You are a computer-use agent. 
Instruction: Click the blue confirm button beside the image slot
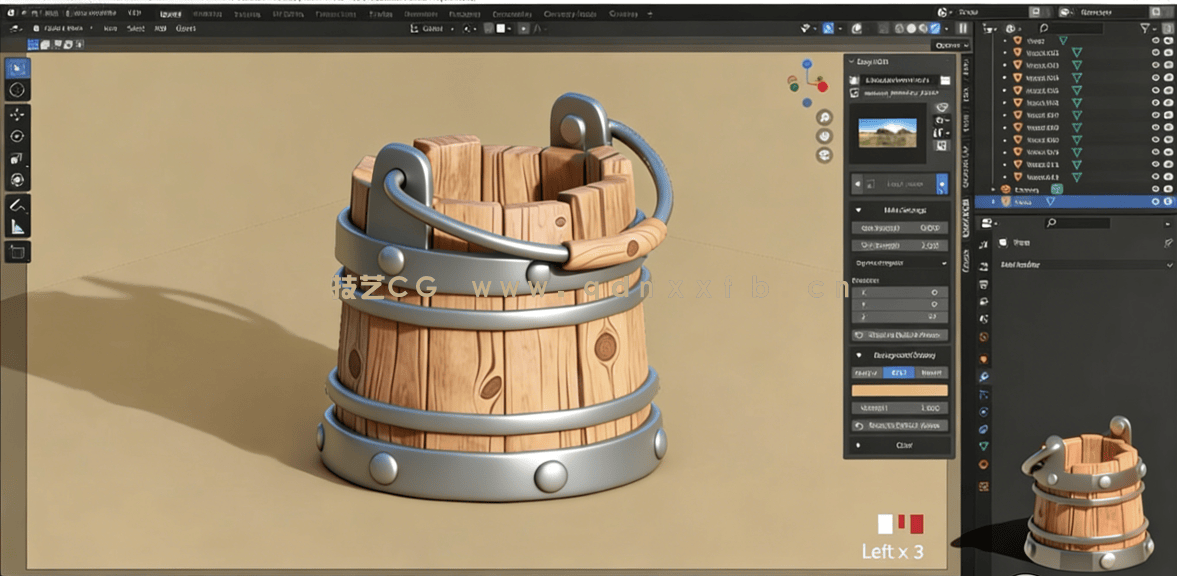(x=943, y=183)
